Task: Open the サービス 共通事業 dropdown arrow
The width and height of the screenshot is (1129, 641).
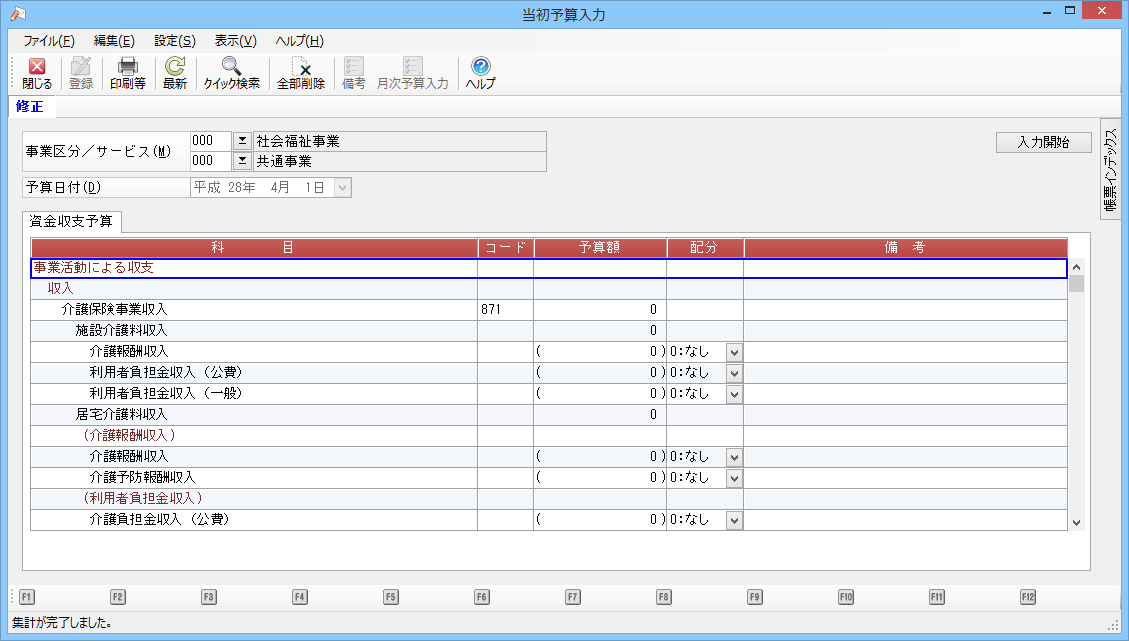Action: 242,161
